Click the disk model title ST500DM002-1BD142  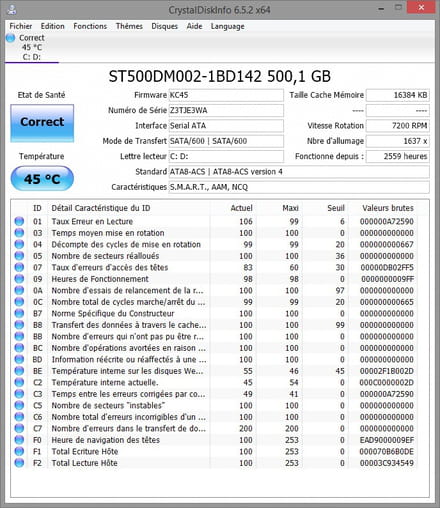click(185, 76)
